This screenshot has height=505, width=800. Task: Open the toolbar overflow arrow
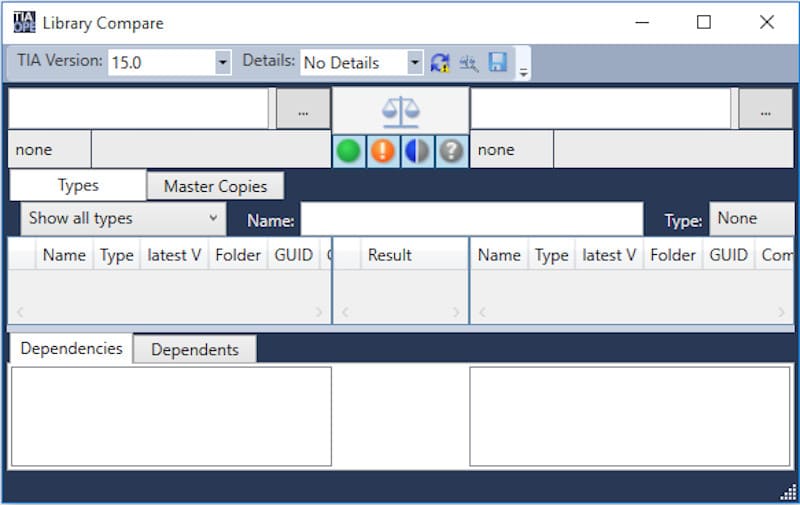click(x=523, y=68)
